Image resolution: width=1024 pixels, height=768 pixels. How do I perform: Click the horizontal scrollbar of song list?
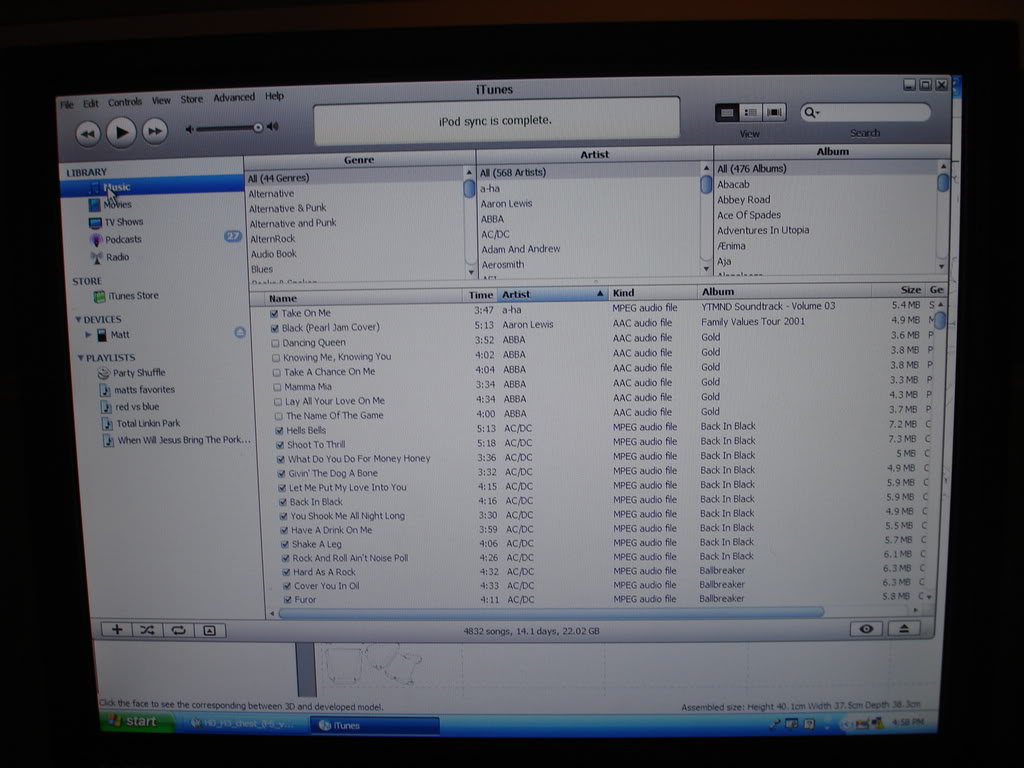click(551, 613)
